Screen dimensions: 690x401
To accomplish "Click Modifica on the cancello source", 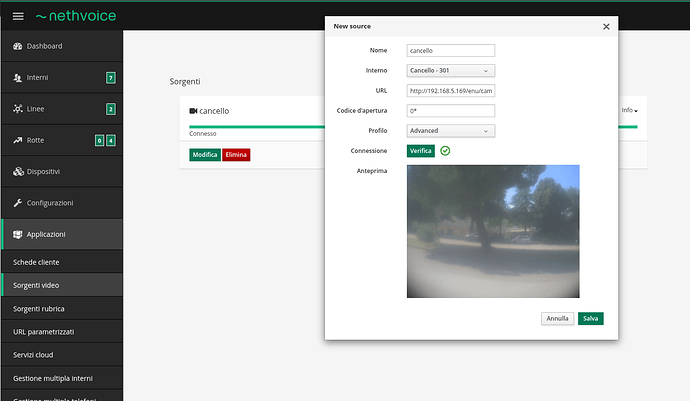I will click(x=205, y=155).
